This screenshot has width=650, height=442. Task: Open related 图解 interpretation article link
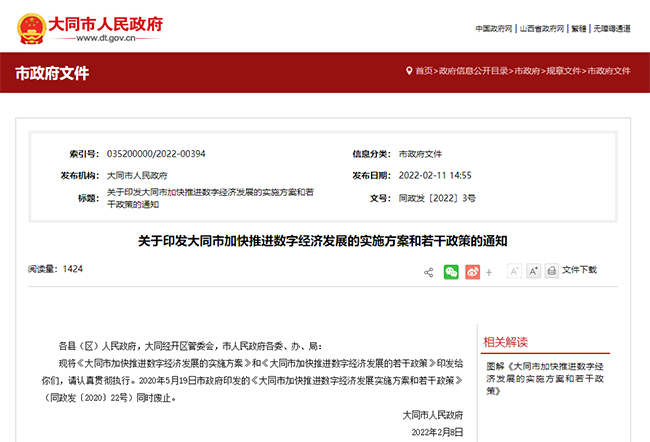[x=545, y=379]
